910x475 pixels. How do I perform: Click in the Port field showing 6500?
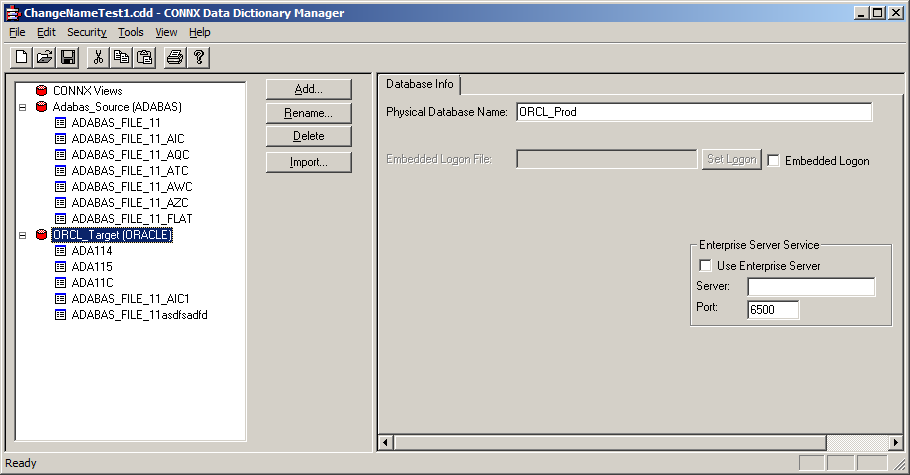(773, 310)
